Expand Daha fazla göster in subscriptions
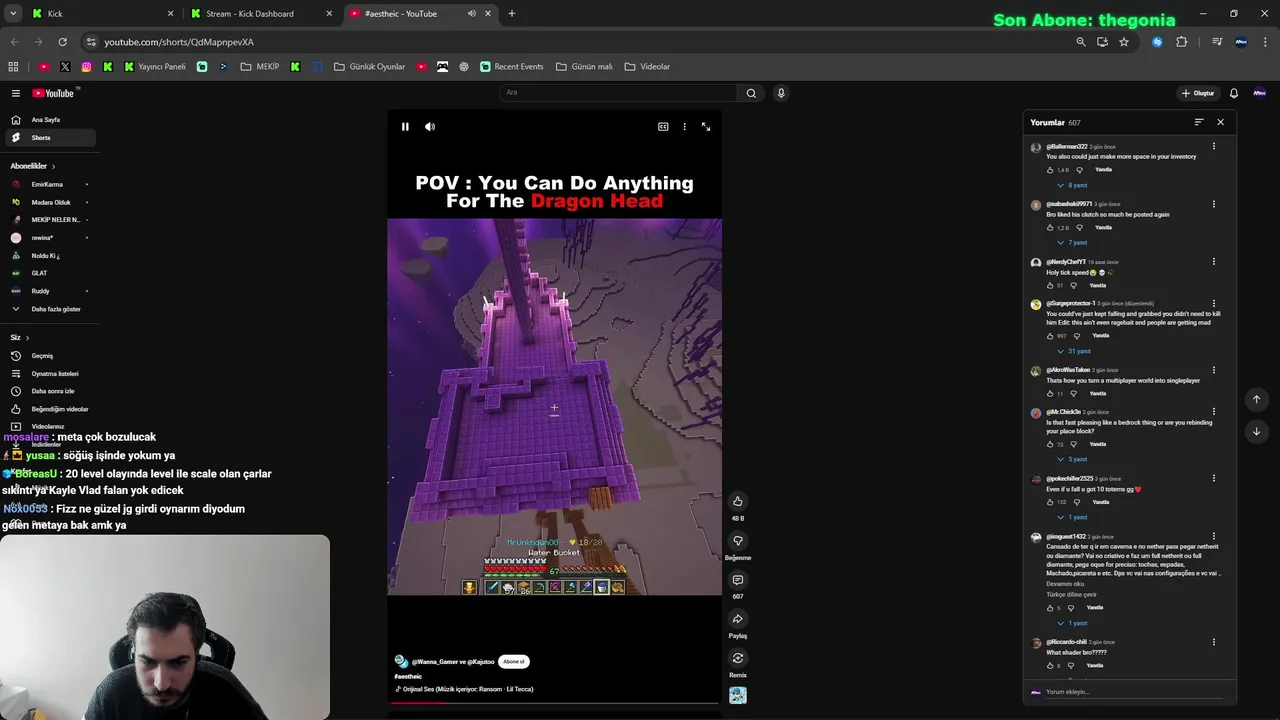 [48, 309]
